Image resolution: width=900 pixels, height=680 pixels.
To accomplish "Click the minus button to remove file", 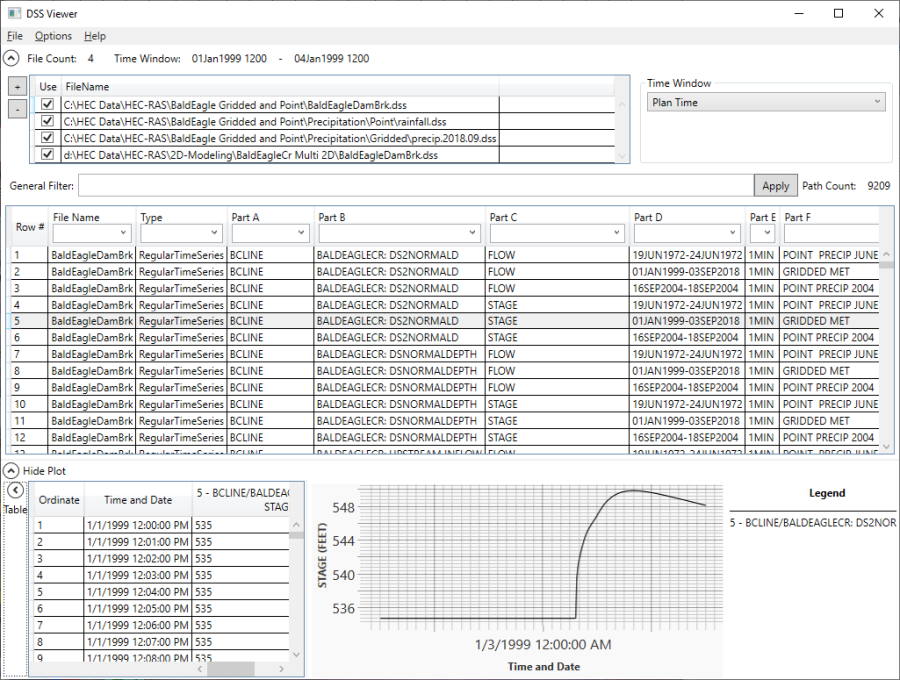I will (x=17, y=109).
